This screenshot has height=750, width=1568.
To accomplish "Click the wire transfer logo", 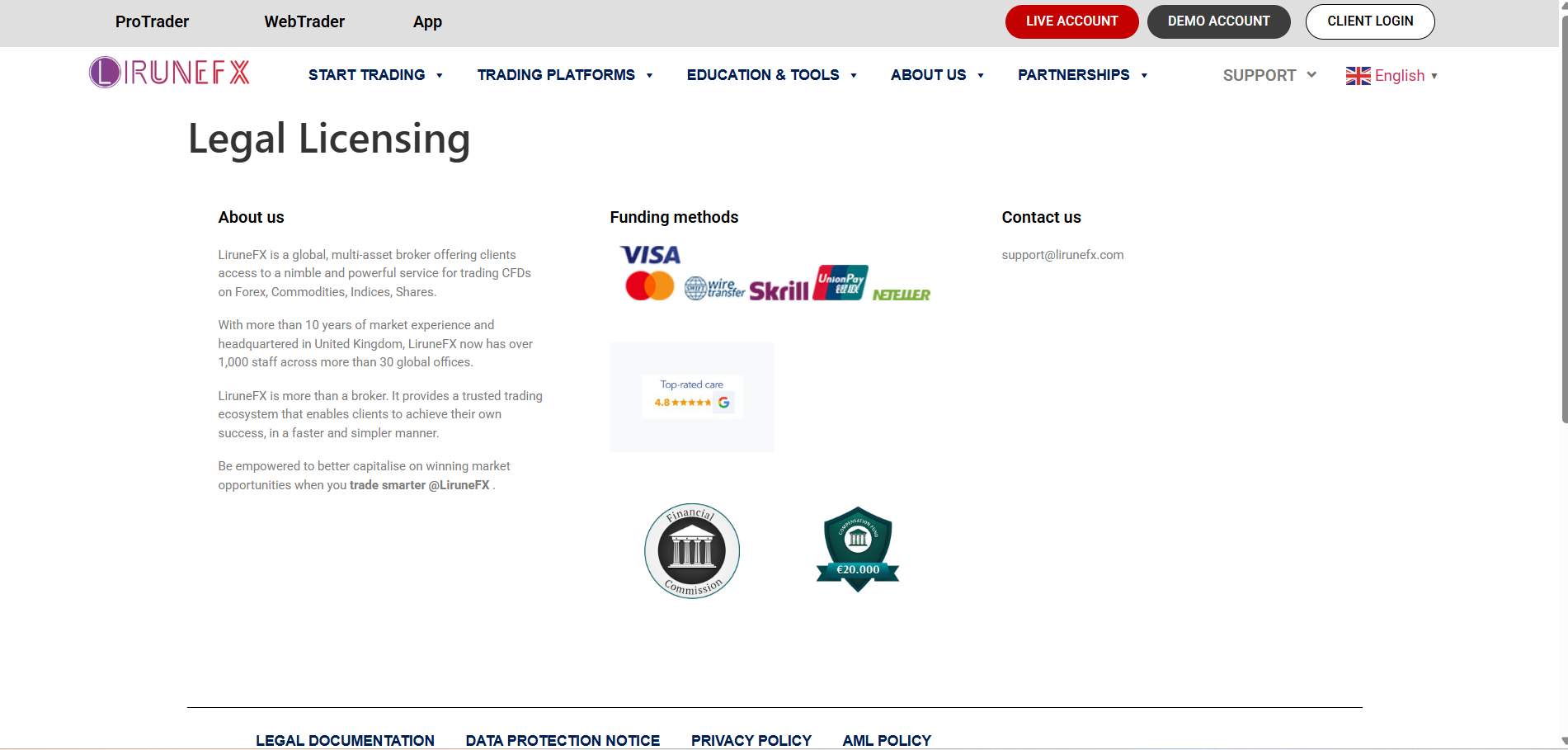I will tap(714, 288).
